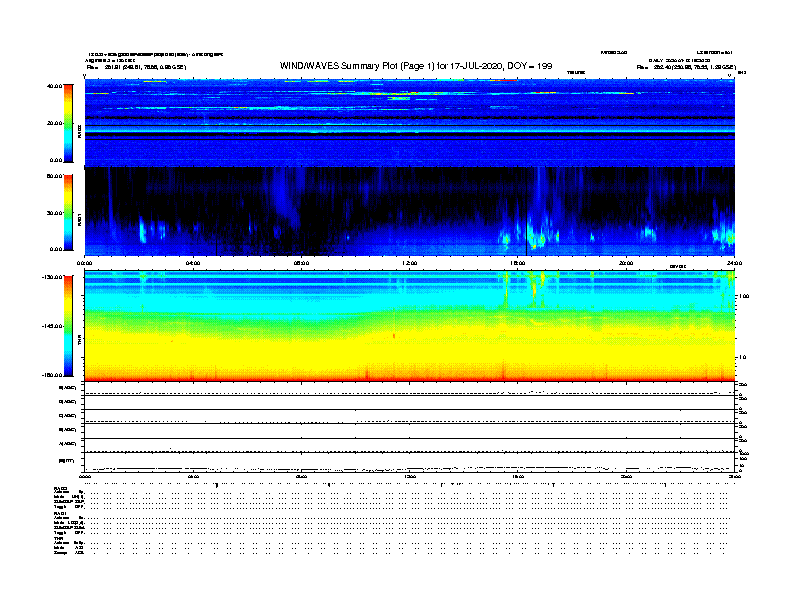Viewport: 792px width, 612px height.
Task: Click the 20:00 time tick under RAD1
Action: (626, 263)
